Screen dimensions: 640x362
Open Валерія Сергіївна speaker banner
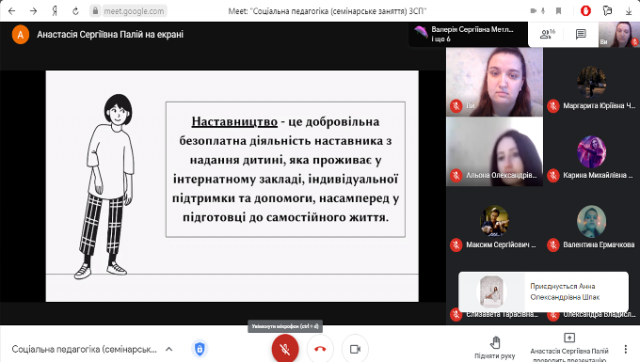point(468,34)
